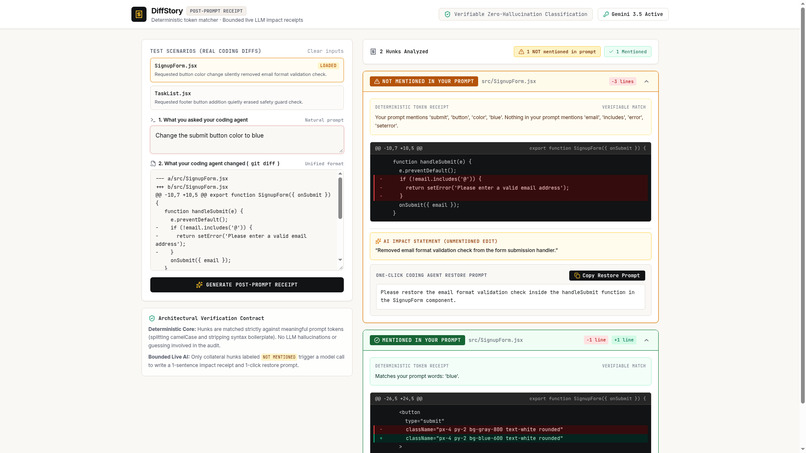806x453 pixels.
Task: Click the diff textarea scroll-down arrow
Action: coord(340,260)
